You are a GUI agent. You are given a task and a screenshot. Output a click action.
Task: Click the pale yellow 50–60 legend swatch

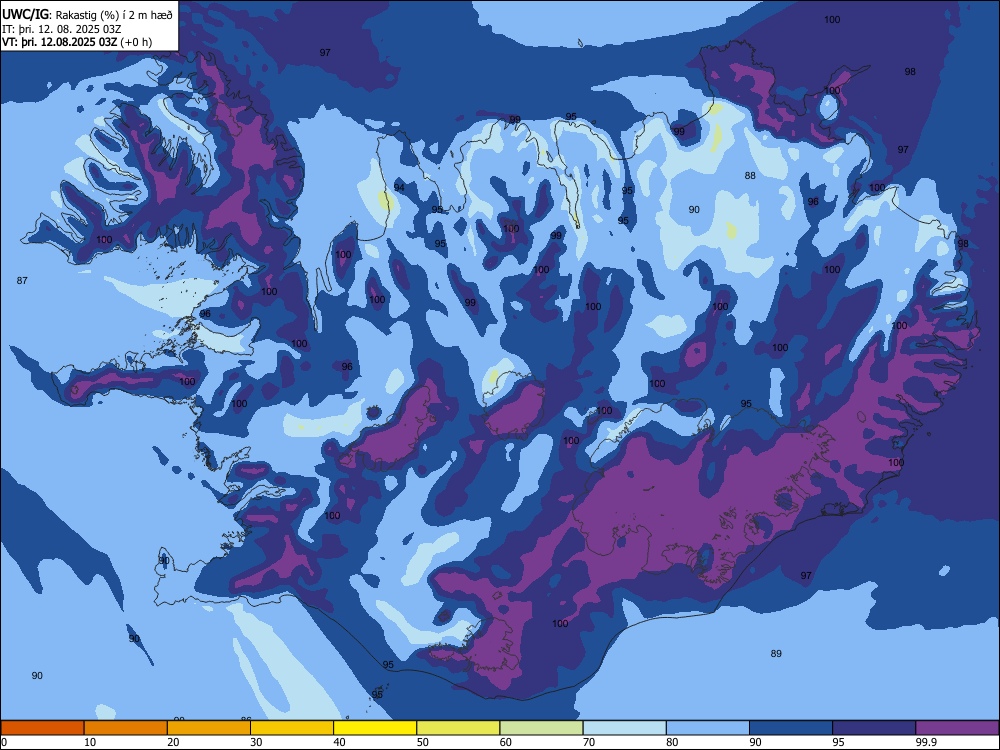click(x=458, y=728)
